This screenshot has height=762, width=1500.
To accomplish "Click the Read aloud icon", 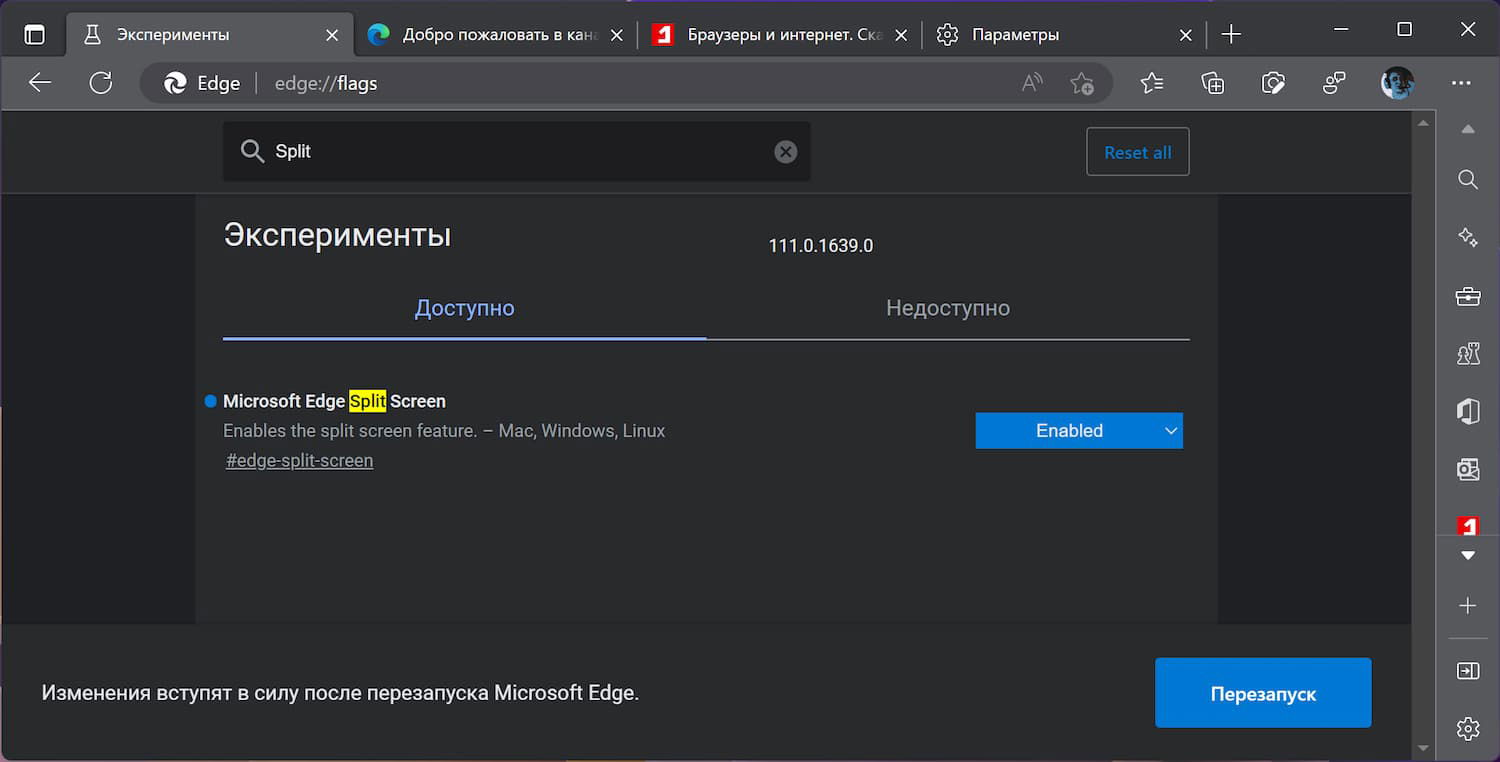I will 1032,83.
